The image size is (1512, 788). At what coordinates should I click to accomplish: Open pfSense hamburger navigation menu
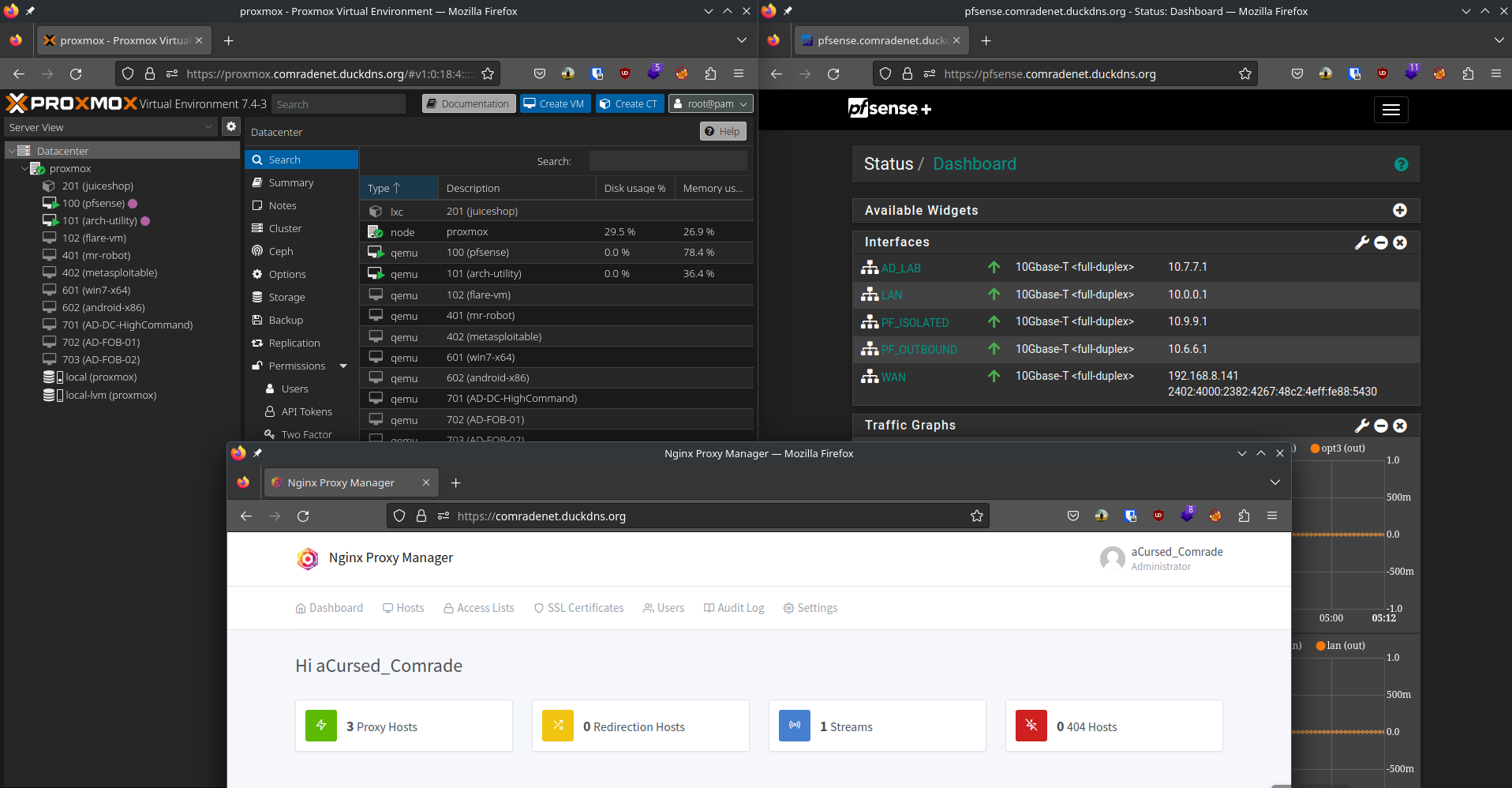[x=1390, y=110]
